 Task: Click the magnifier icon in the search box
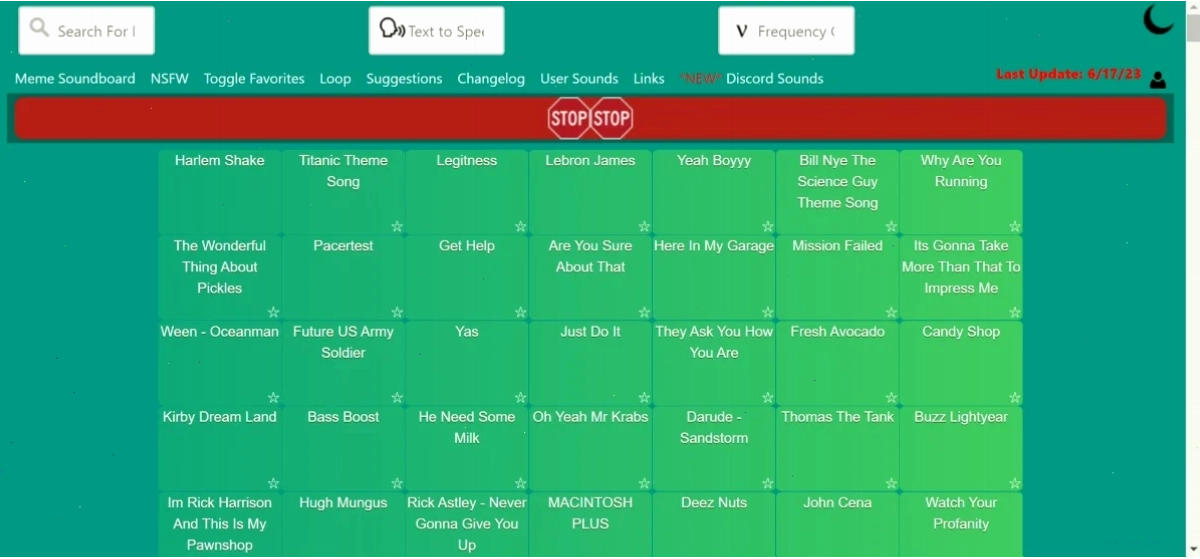click(x=39, y=28)
